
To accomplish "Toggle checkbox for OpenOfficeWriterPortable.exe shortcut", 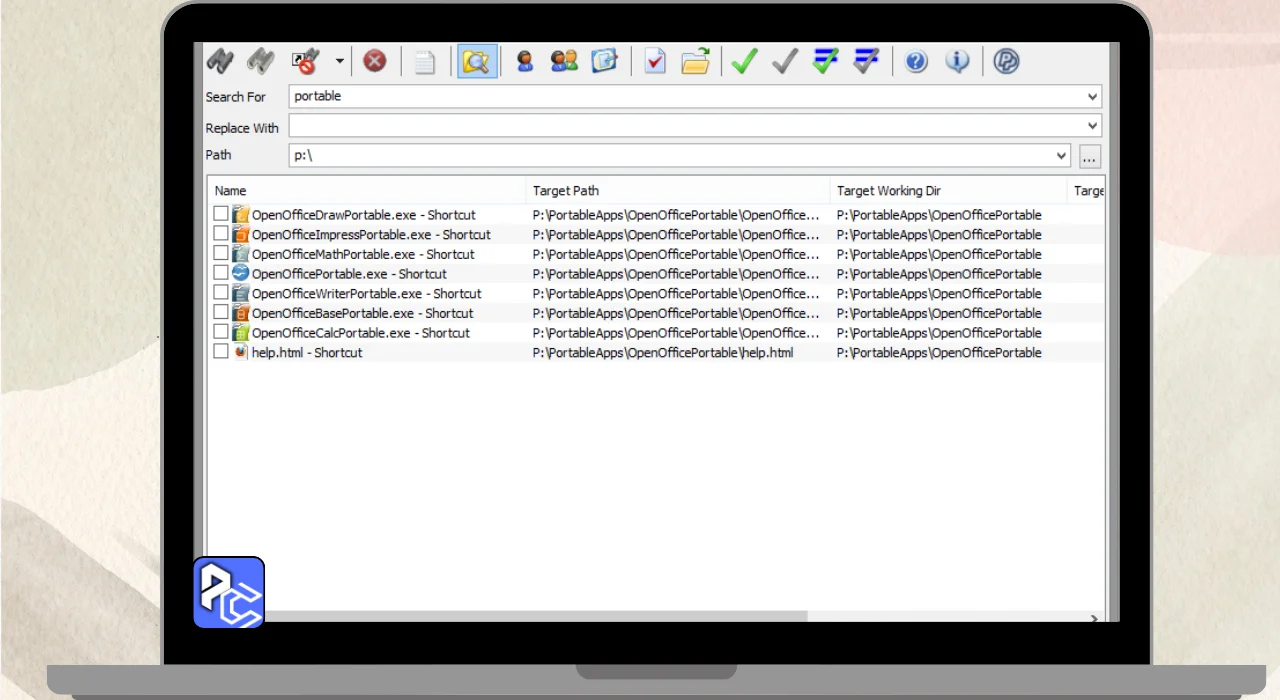I will tap(221, 293).
